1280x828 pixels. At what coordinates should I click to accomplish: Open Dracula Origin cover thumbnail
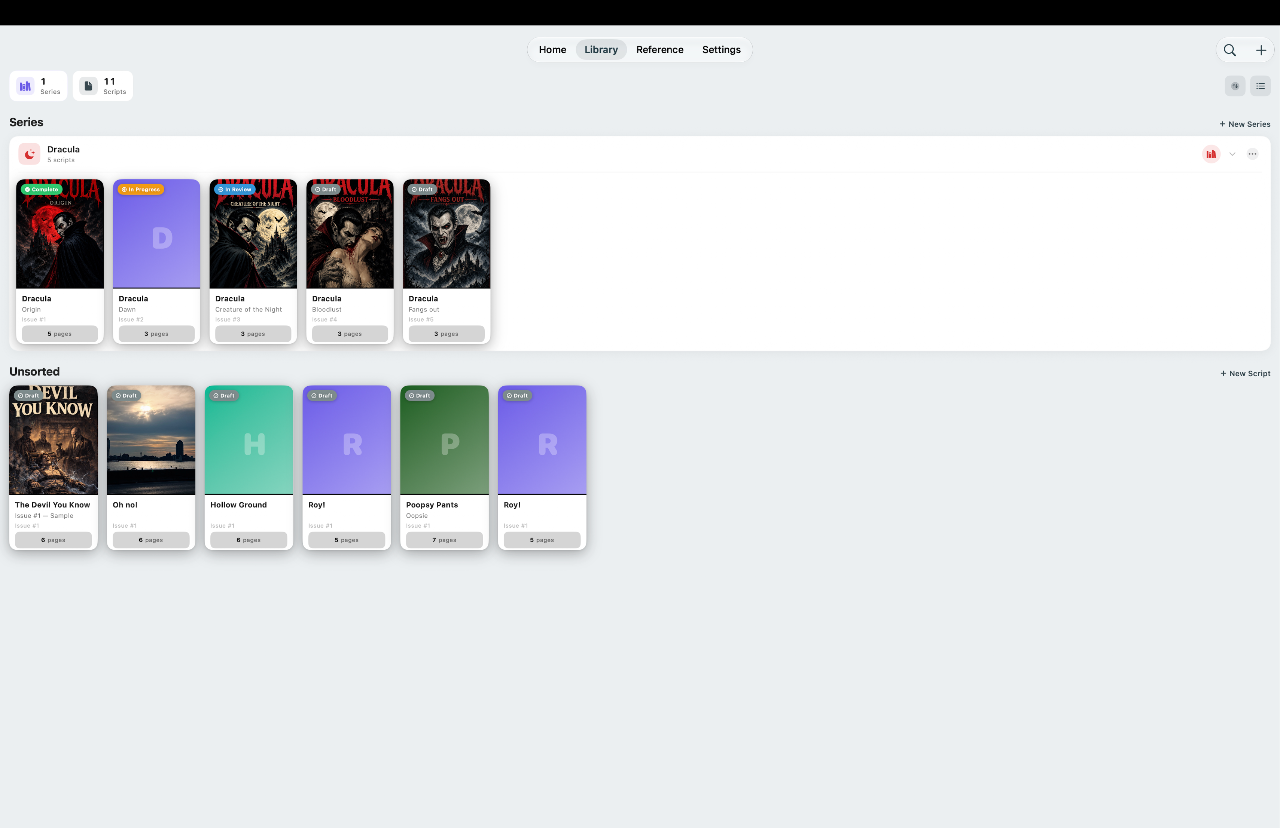click(60, 234)
